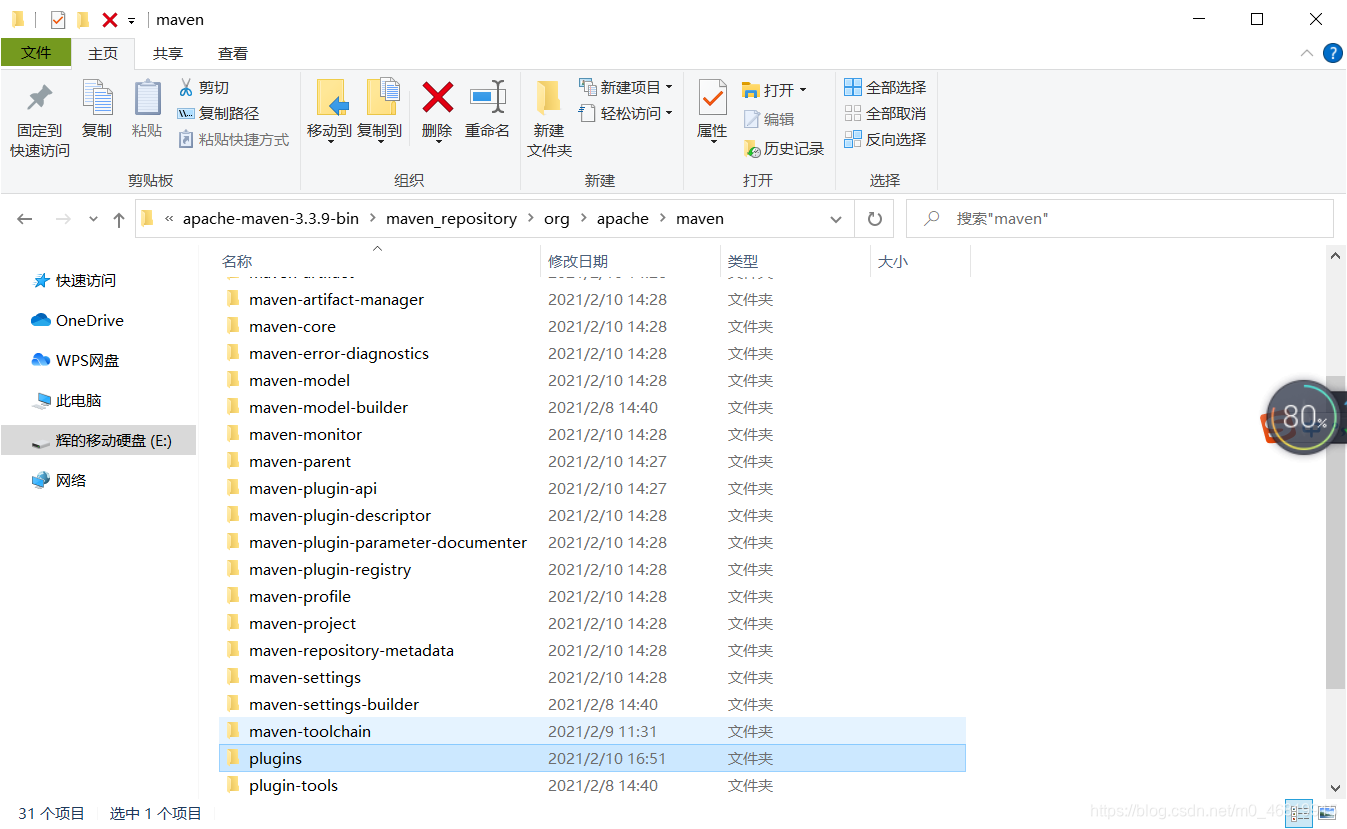
Task: Click Select None (全部取消)
Action: pos(885,114)
